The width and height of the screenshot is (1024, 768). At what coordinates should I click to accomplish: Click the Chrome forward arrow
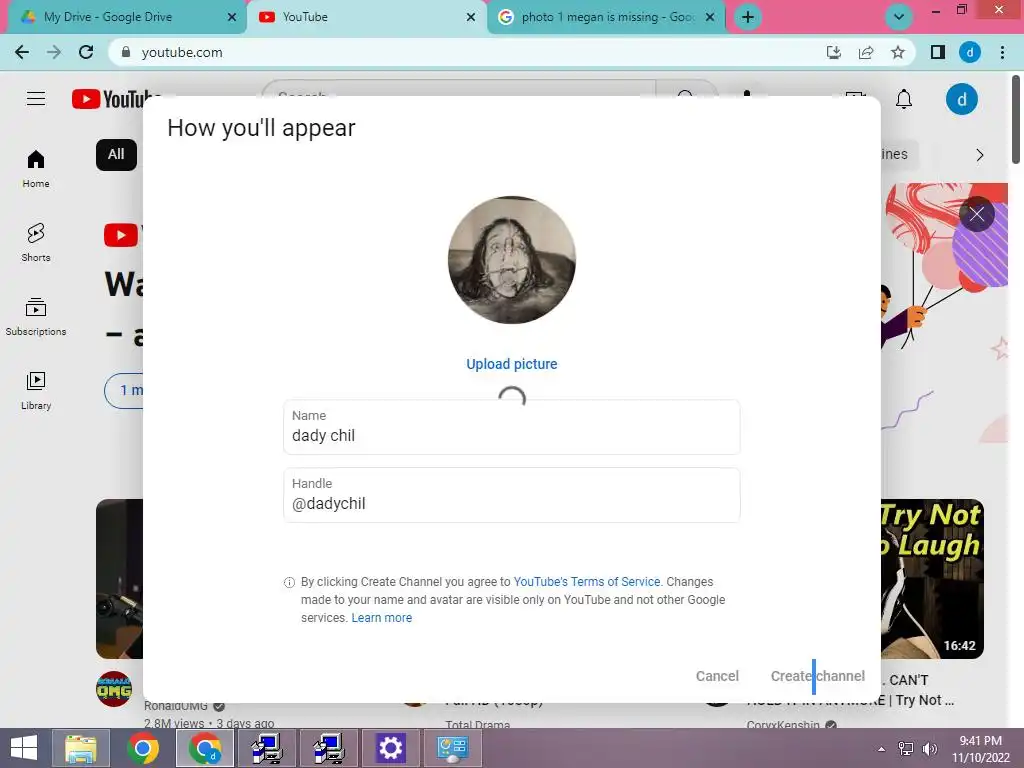click(54, 52)
